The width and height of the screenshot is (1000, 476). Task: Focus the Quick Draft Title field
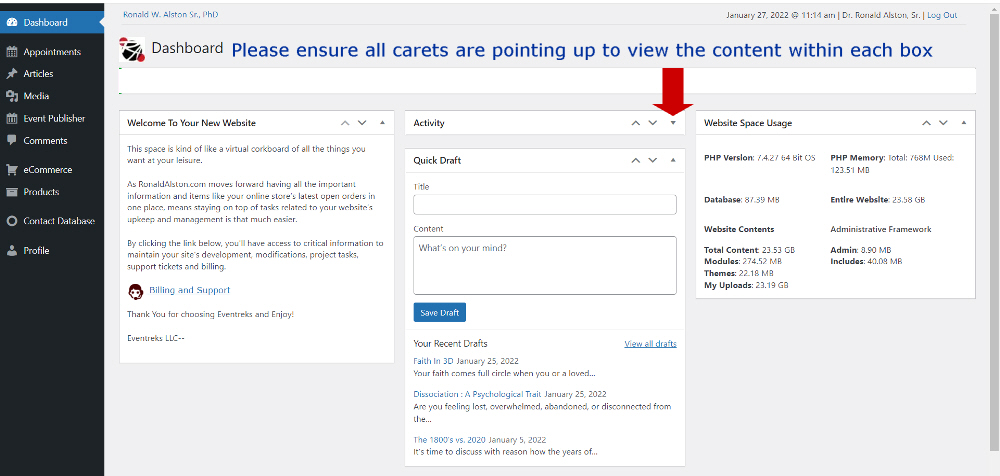coord(545,205)
